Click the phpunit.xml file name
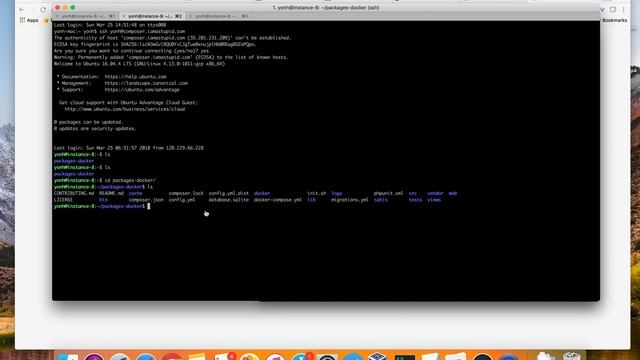The height and width of the screenshot is (360, 640). click(388, 193)
